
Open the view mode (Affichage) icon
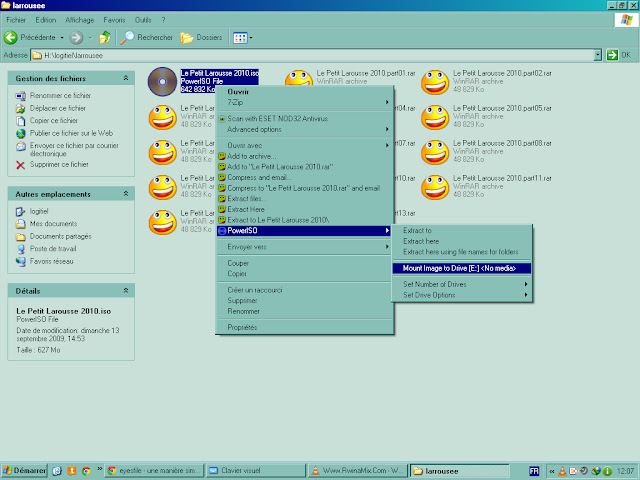pyautogui.click(x=240, y=38)
